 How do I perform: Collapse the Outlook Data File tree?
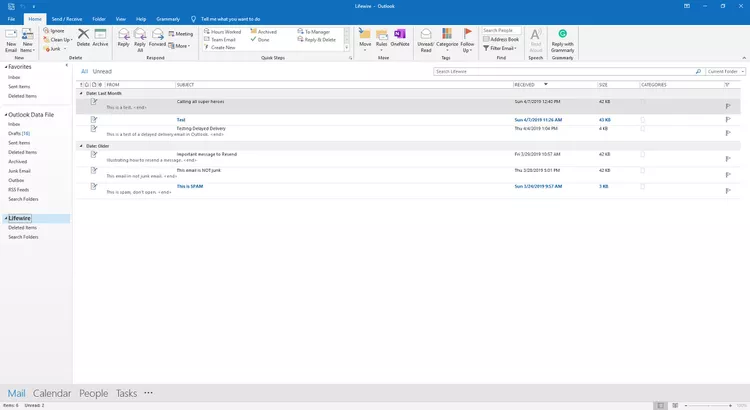(x=6, y=115)
